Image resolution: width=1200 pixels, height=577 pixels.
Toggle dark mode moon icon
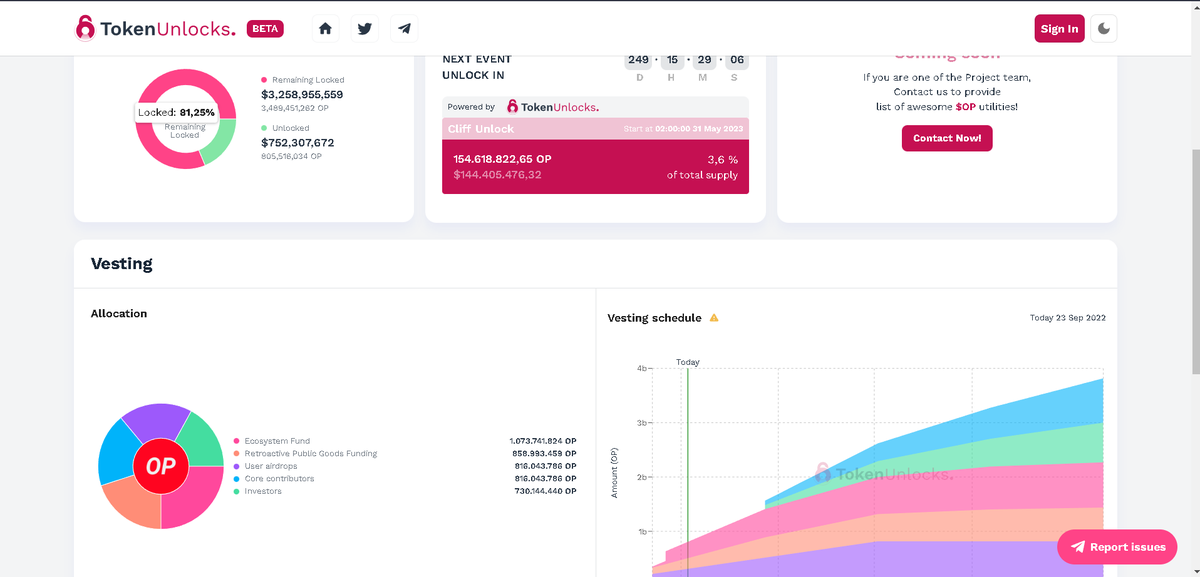(x=1103, y=29)
